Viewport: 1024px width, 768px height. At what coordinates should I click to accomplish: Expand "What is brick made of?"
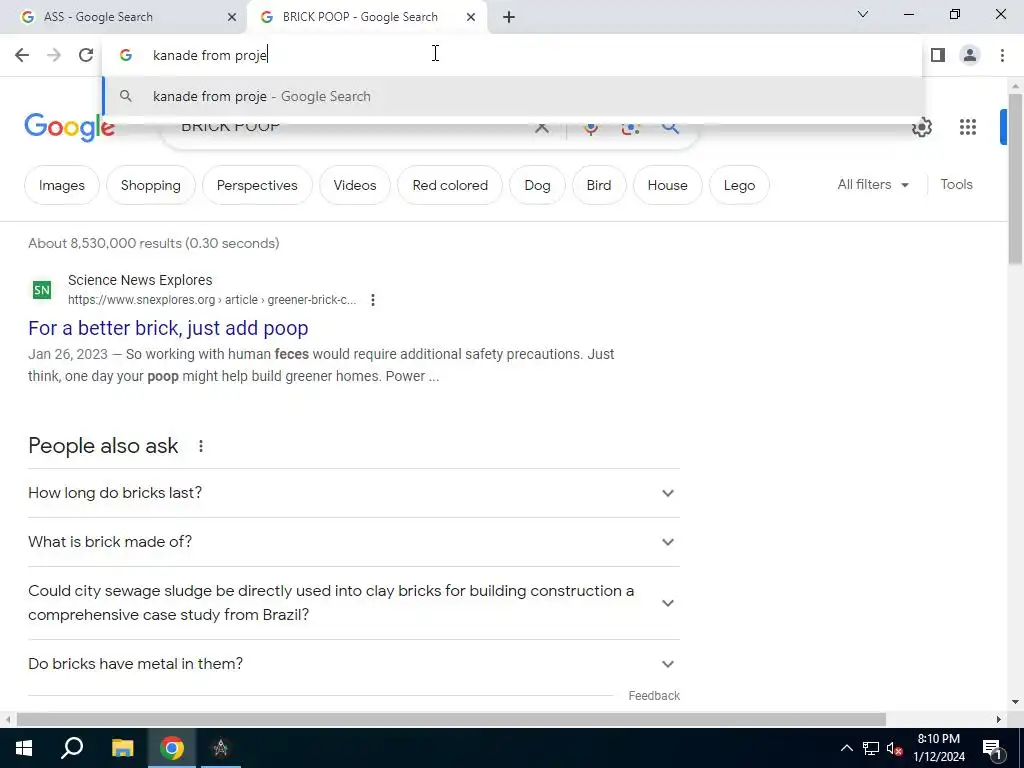coord(353,542)
